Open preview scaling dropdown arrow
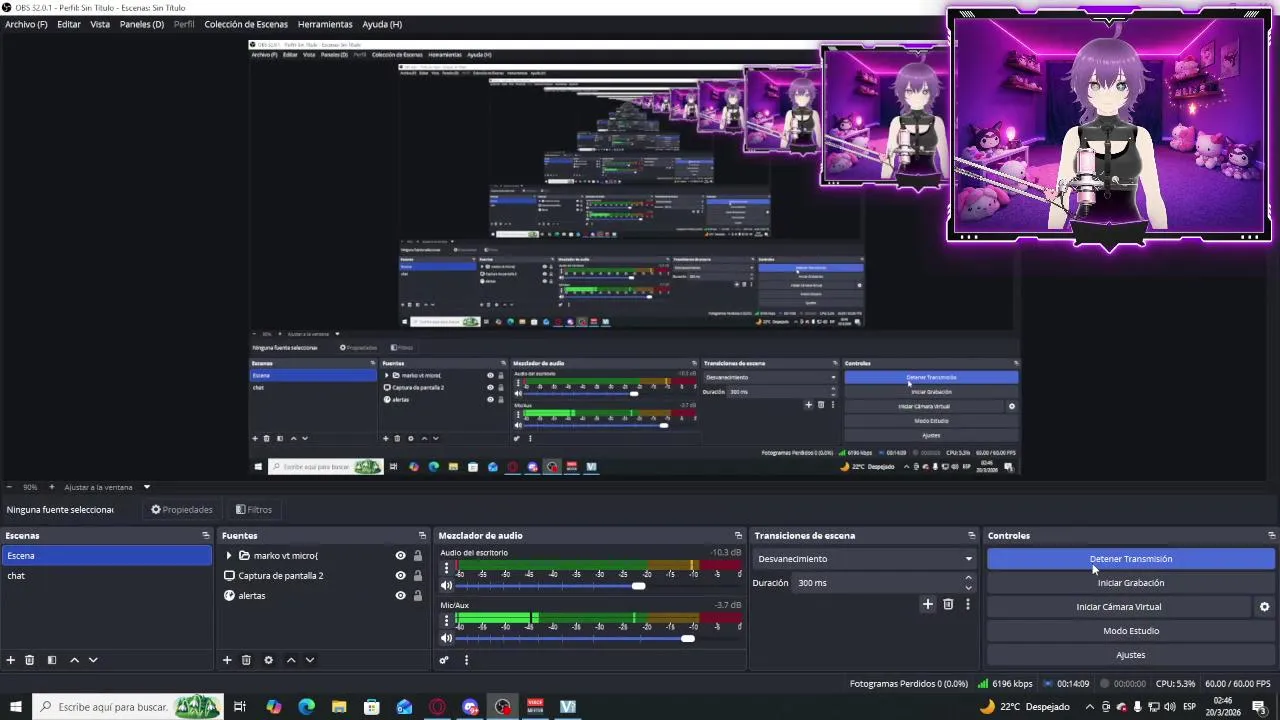 tap(146, 487)
